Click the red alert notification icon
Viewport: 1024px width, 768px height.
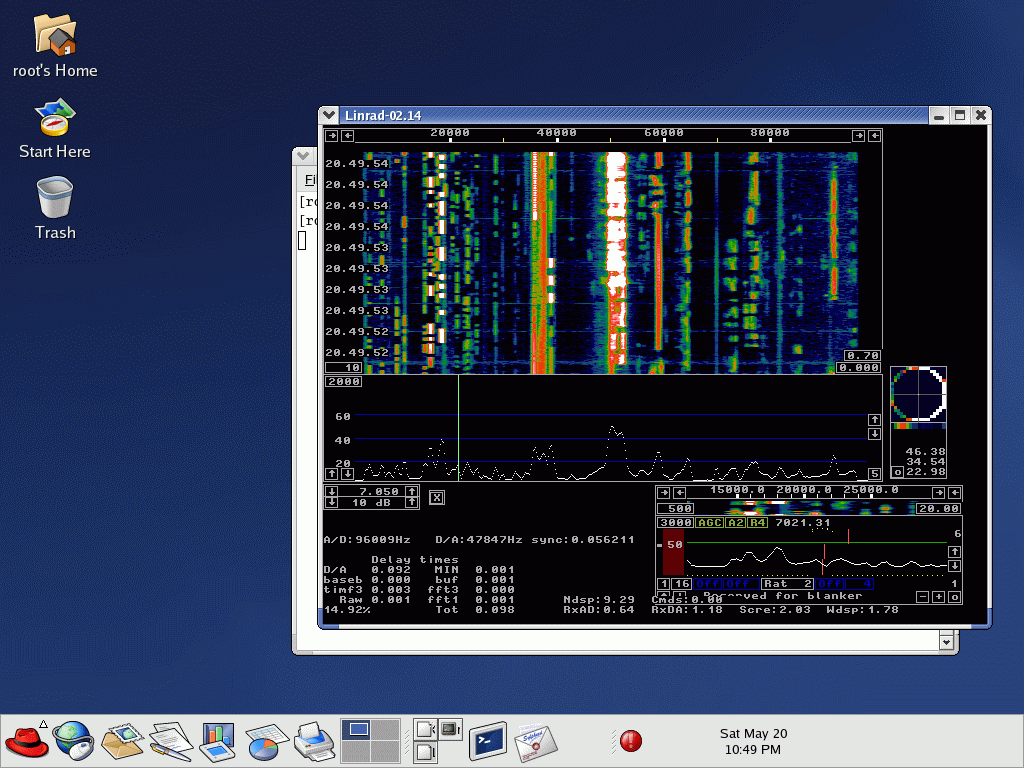coord(631,741)
